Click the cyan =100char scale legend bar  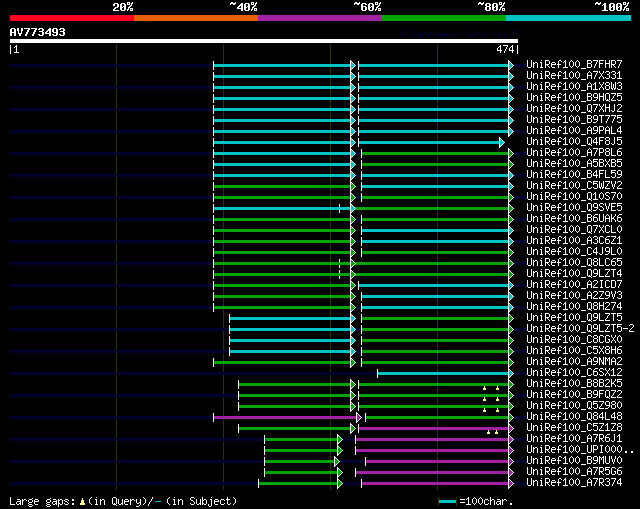[447, 501]
